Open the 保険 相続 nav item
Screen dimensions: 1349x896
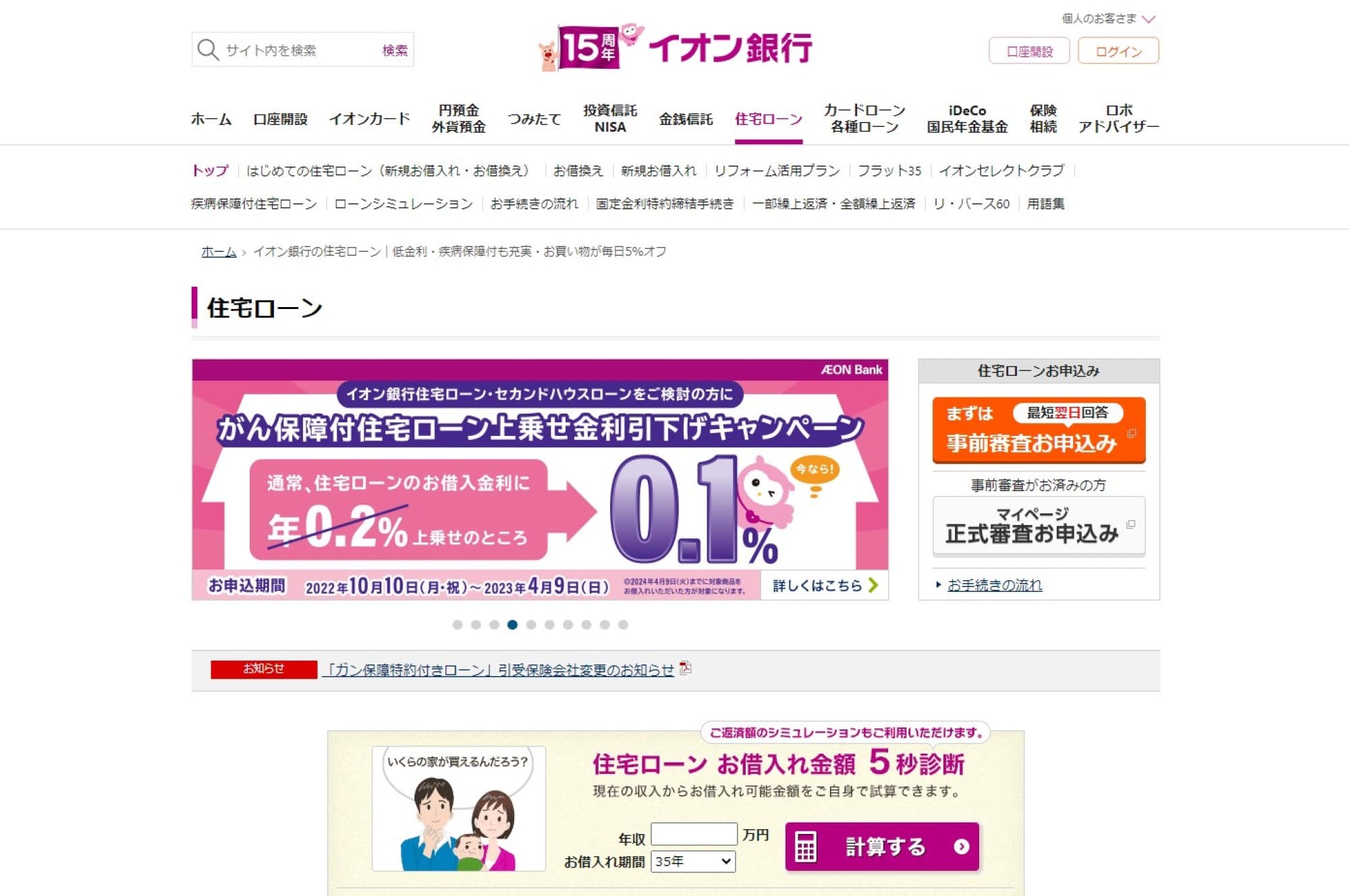[1043, 119]
